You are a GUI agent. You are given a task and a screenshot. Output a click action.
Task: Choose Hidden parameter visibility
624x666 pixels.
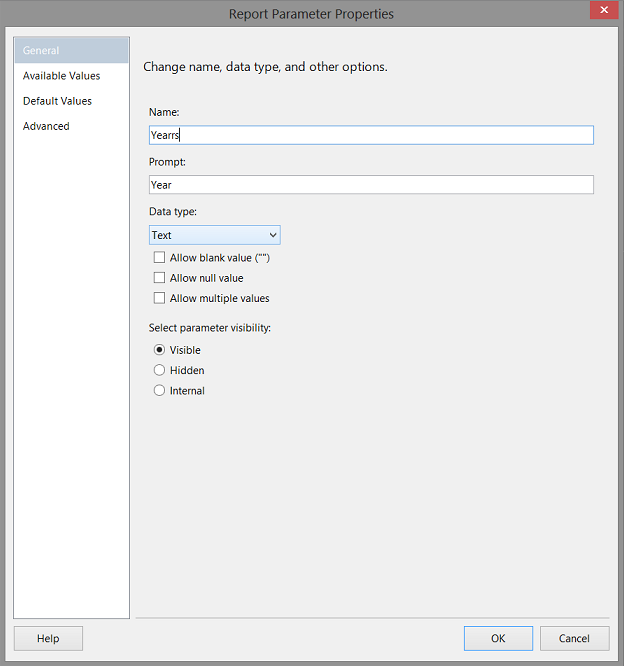click(159, 370)
